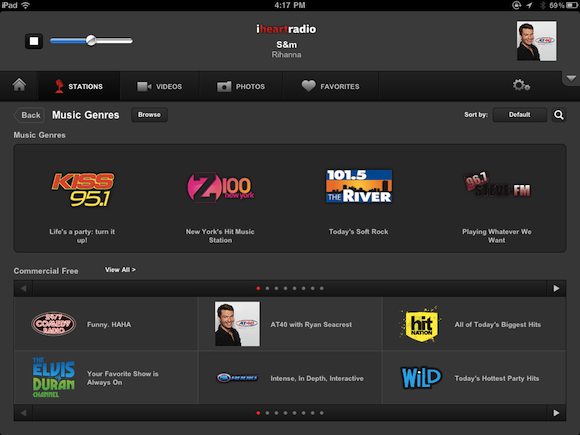Go to next page with bottom right arrow

556,413
